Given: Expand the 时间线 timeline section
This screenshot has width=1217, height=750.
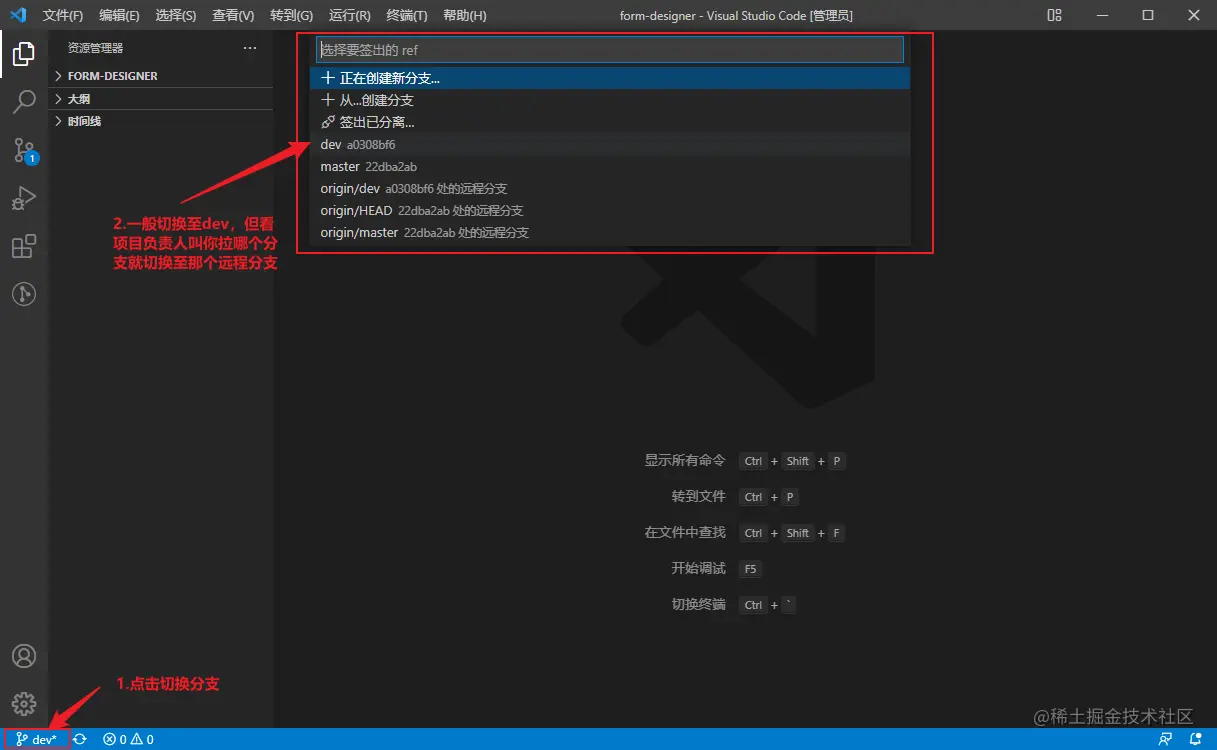Looking at the screenshot, I should coord(163,121).
